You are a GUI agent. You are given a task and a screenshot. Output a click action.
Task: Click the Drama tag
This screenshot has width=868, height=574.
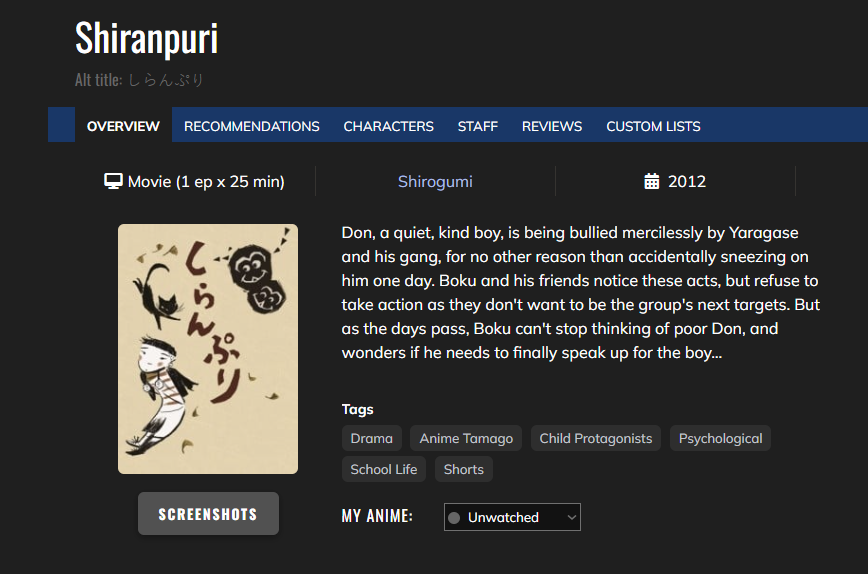click(371, 438)
